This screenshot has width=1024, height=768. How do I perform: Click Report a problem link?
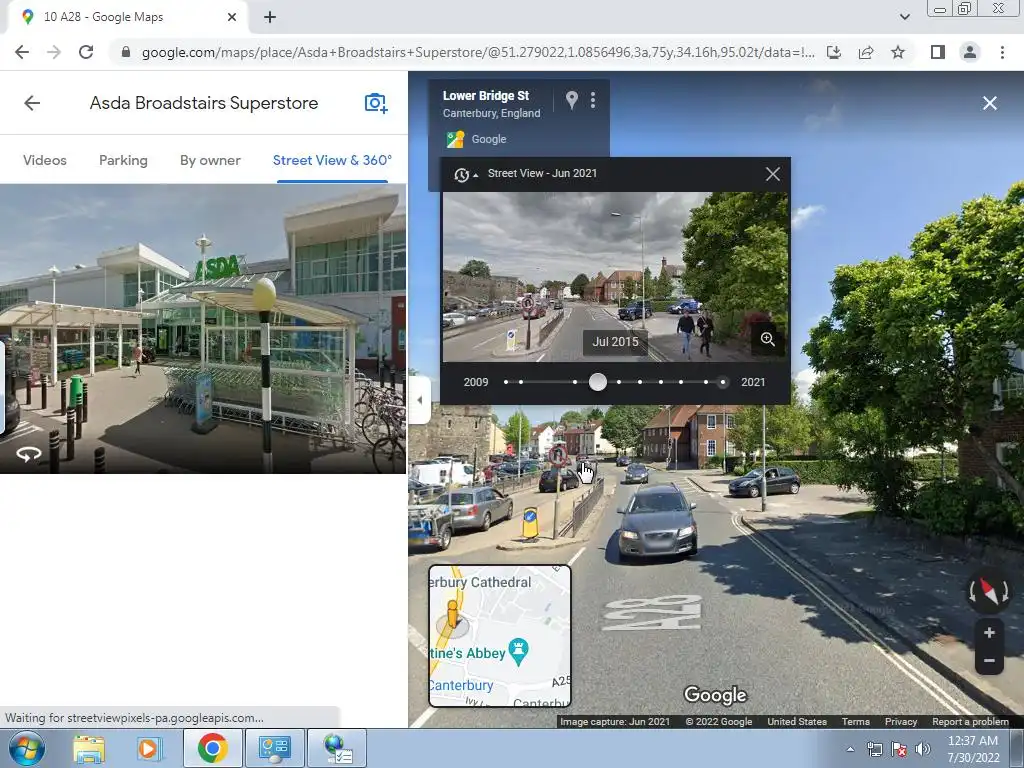pyautogui.click(x=970, y=722)
